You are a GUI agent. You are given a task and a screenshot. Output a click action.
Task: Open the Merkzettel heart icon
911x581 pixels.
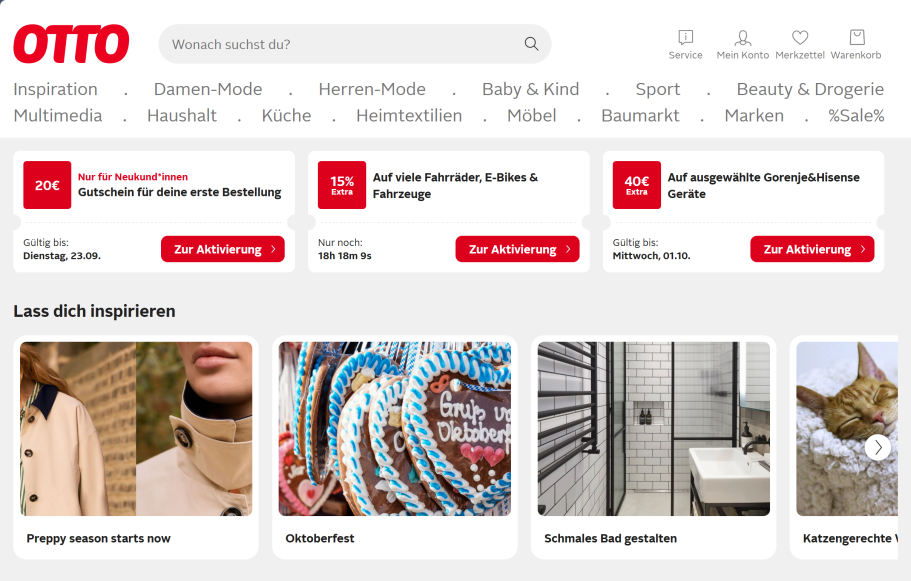(800, 38)
